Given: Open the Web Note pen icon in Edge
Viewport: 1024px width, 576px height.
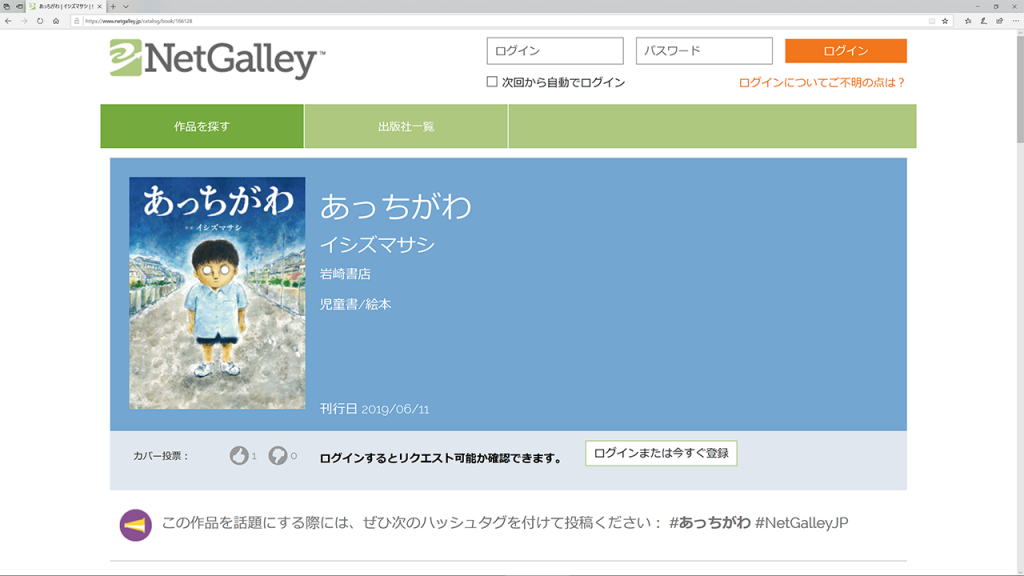Looking at the screenshot, I should (x=983, y=21).
